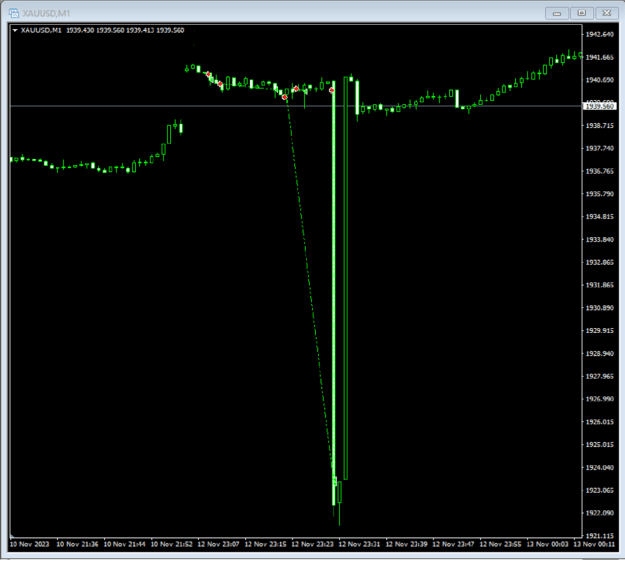625x561 pixels.
Task: Click the 12 Nov 23:47 time label
Action: pos(454,544)
